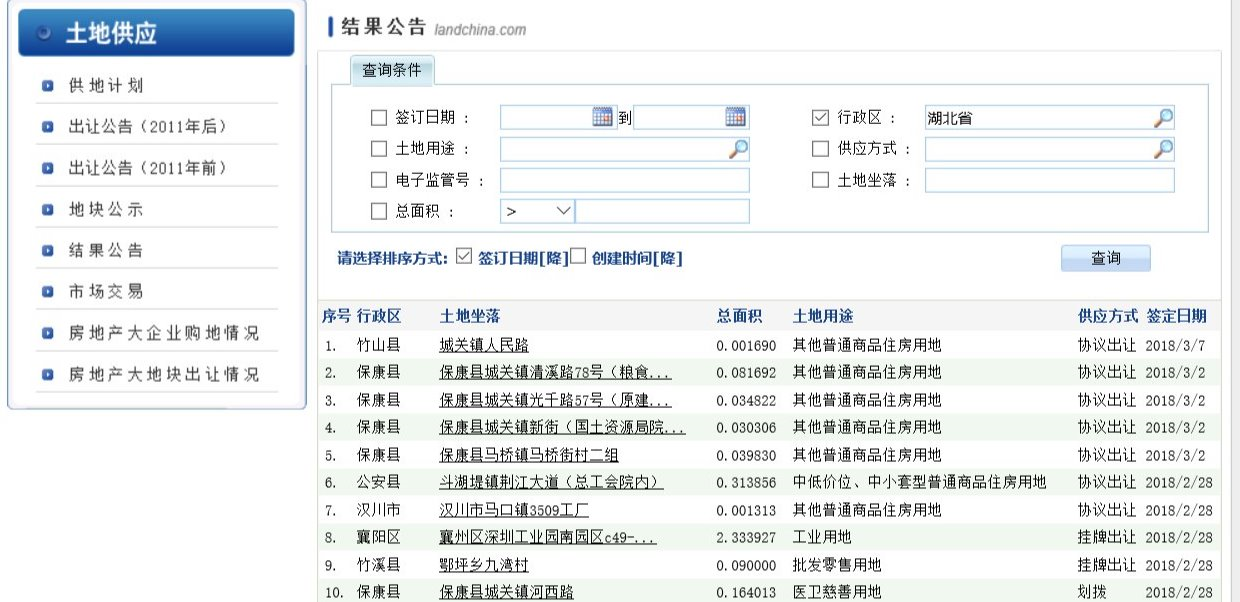Viewport: 1240px width, 602px height.
Task: Open the 汉川市马口镇3509工厂 record link
Action: click(514, 510)
